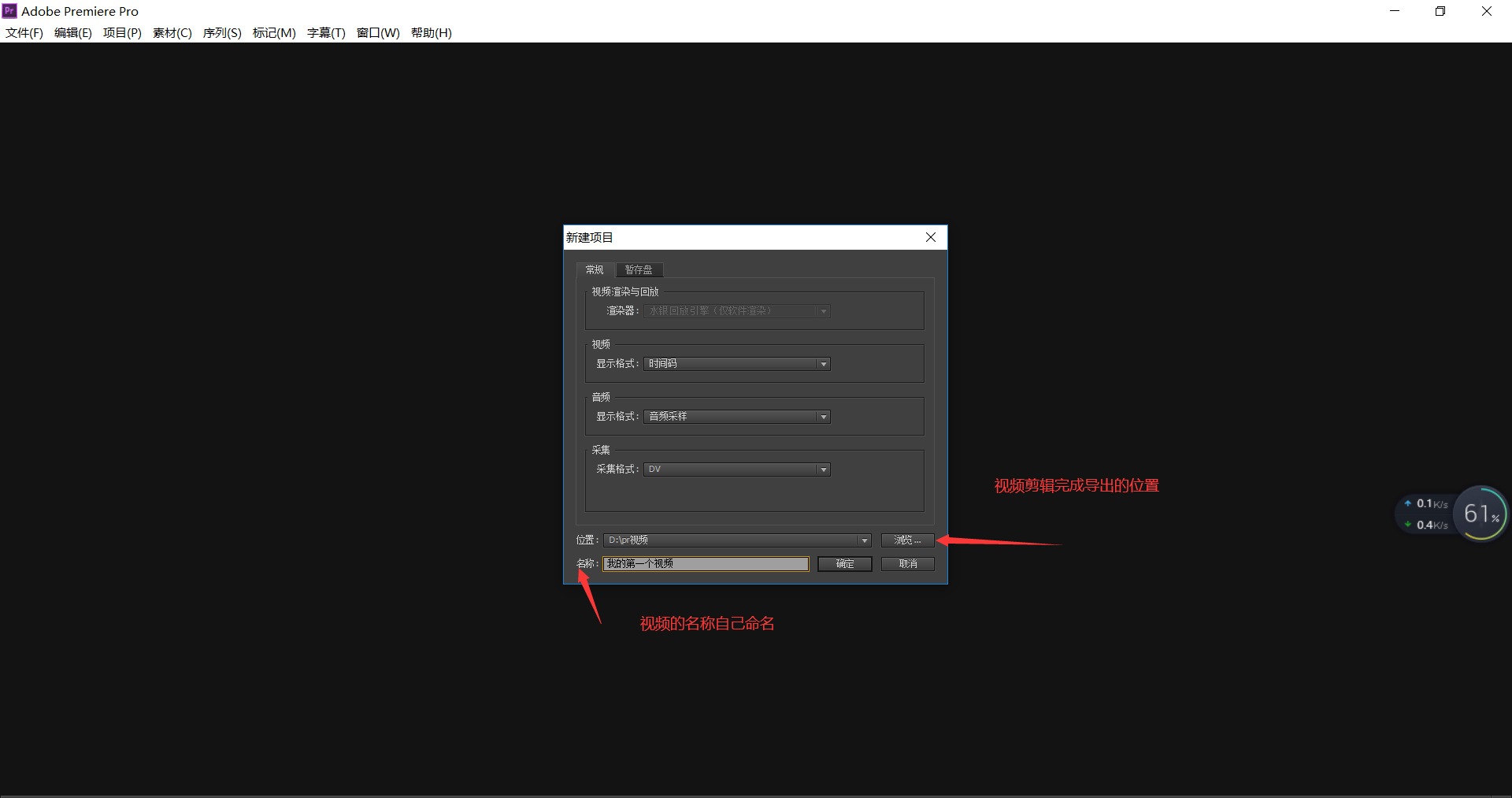Open the 编辑(E) menu
1512x798 pixels.
point(73,33)
